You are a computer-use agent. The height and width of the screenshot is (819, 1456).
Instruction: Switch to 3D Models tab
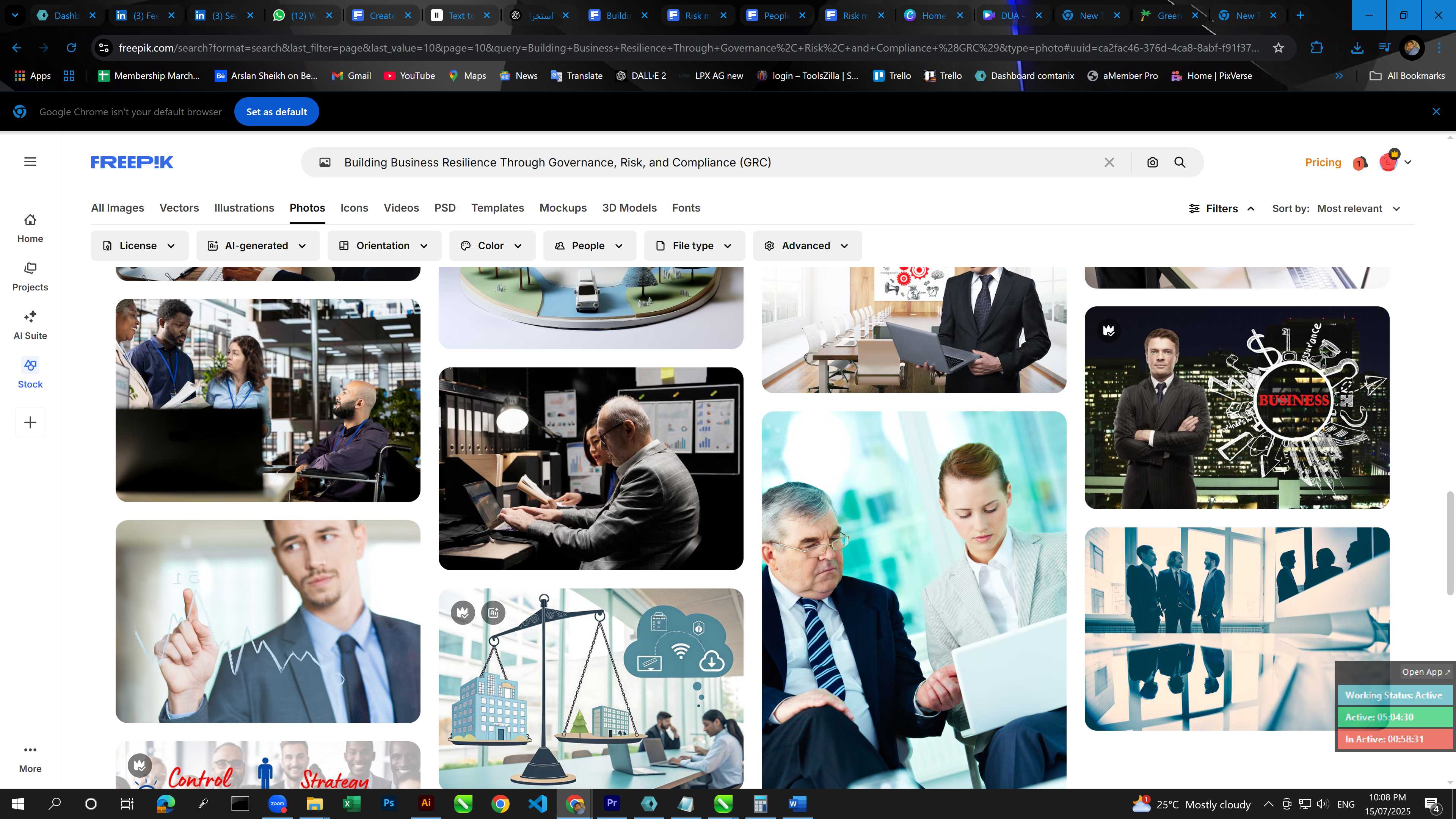point(629,208)
